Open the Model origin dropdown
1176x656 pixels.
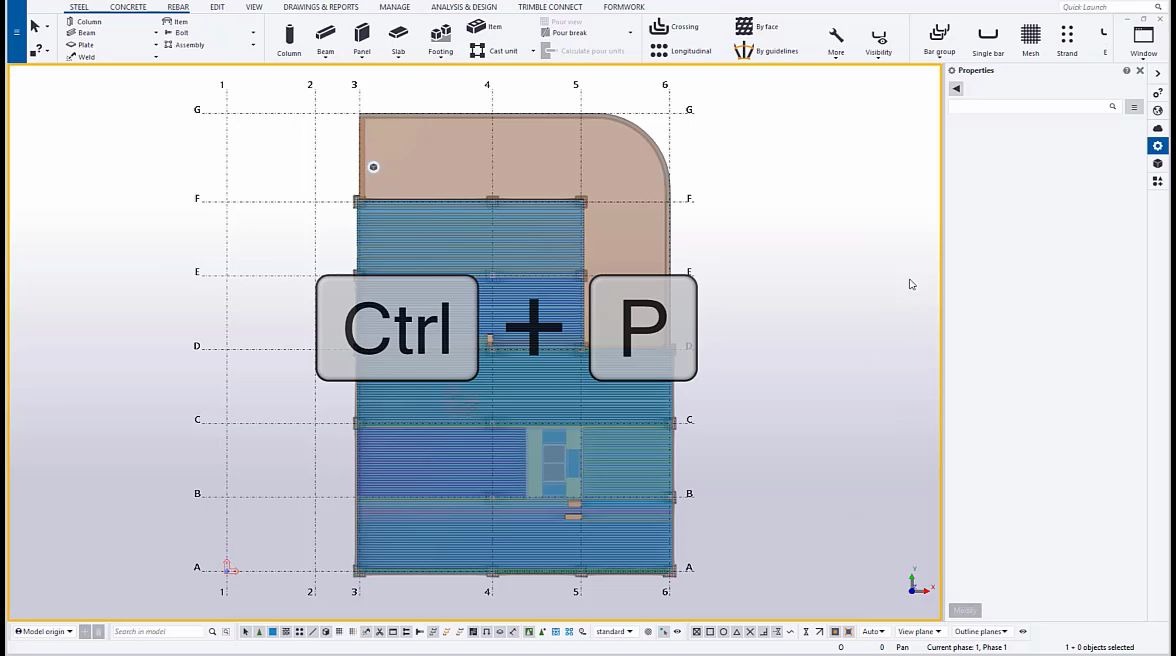coord(44,631)
